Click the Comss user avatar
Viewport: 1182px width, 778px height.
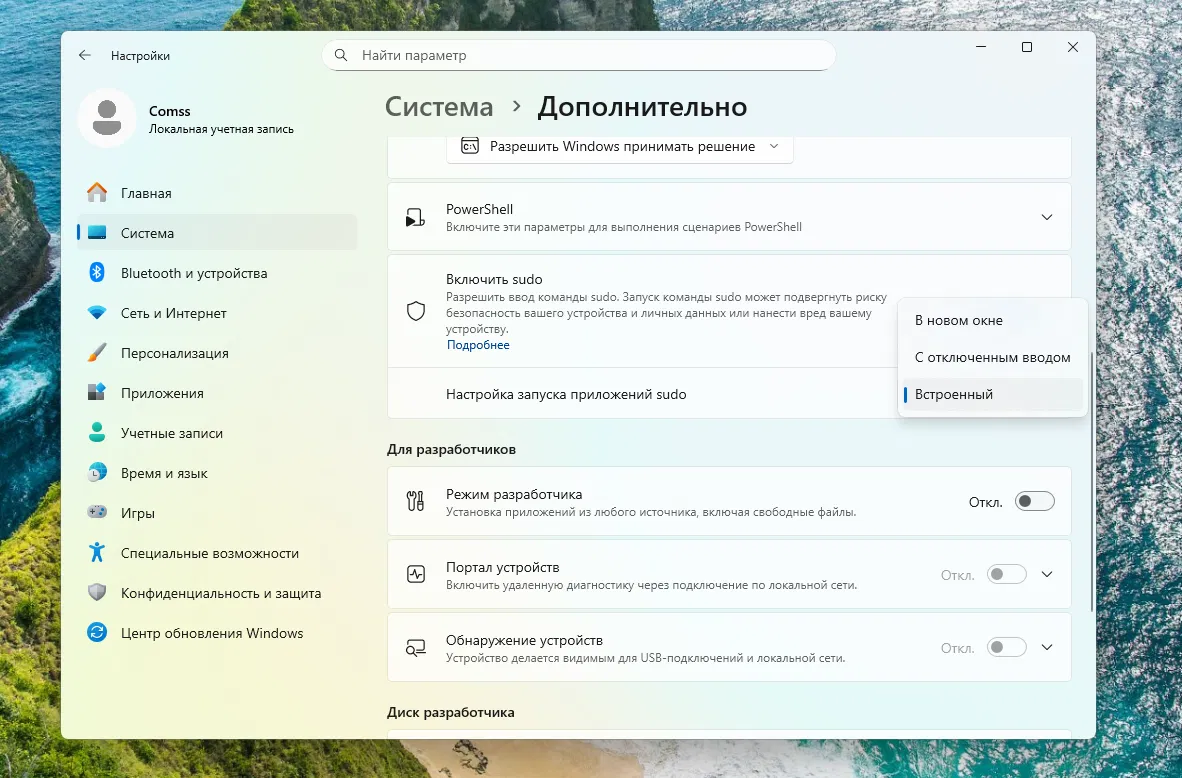[107, 118]
